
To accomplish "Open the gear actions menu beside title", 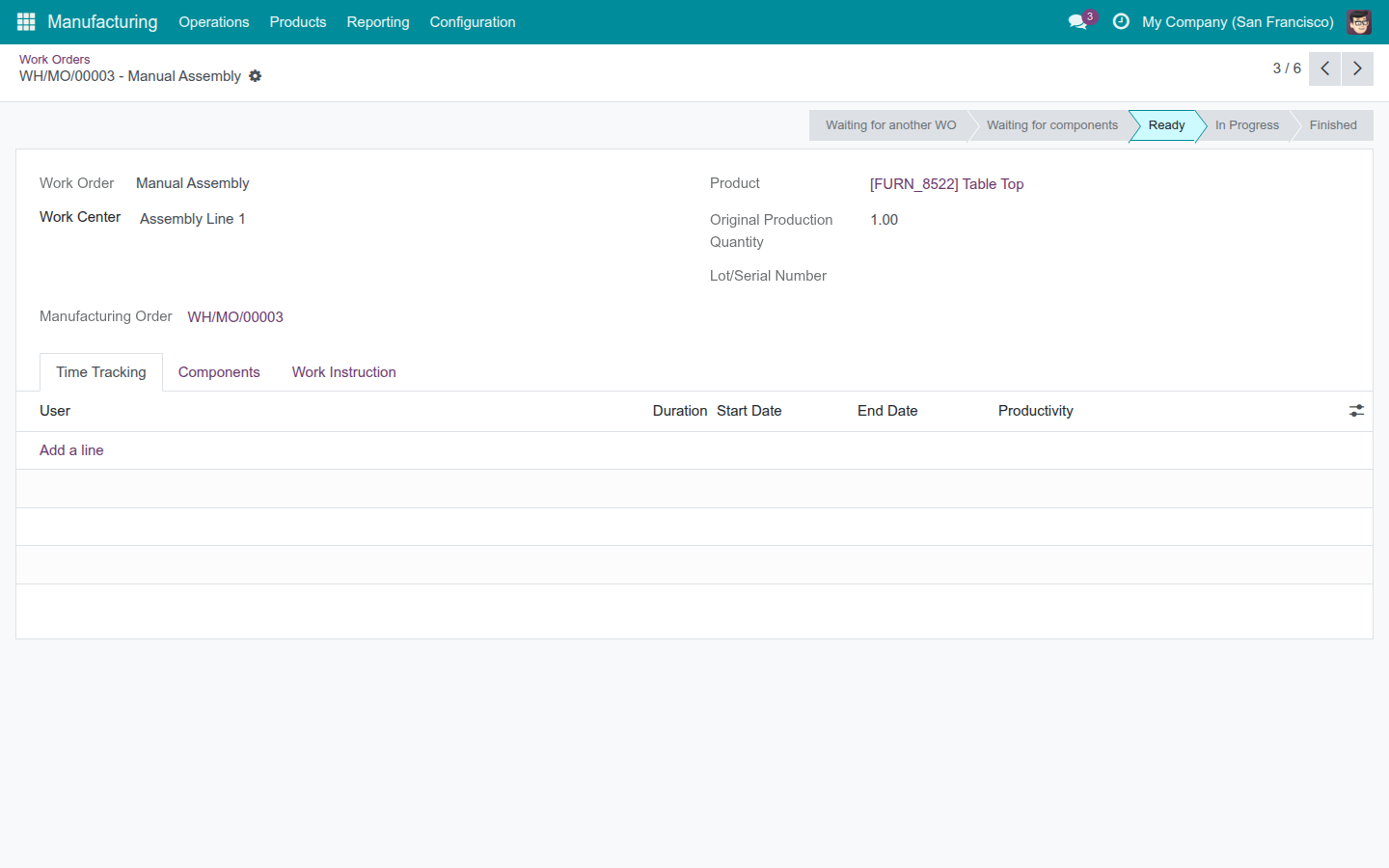I will click(255, 76).
